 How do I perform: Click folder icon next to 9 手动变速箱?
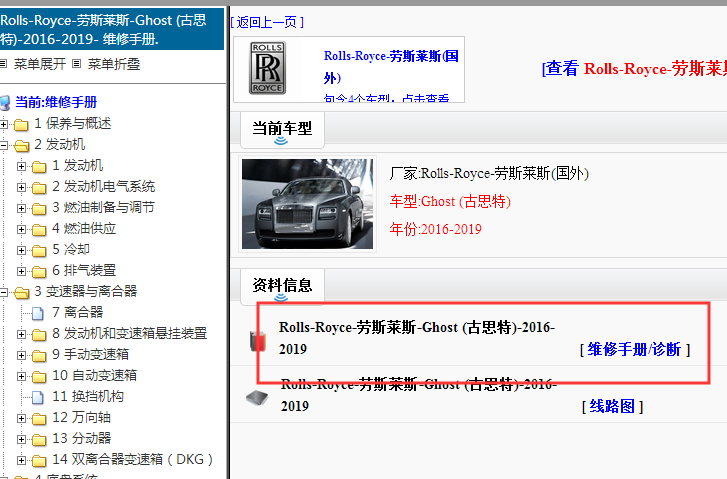(x=39, y=355)
